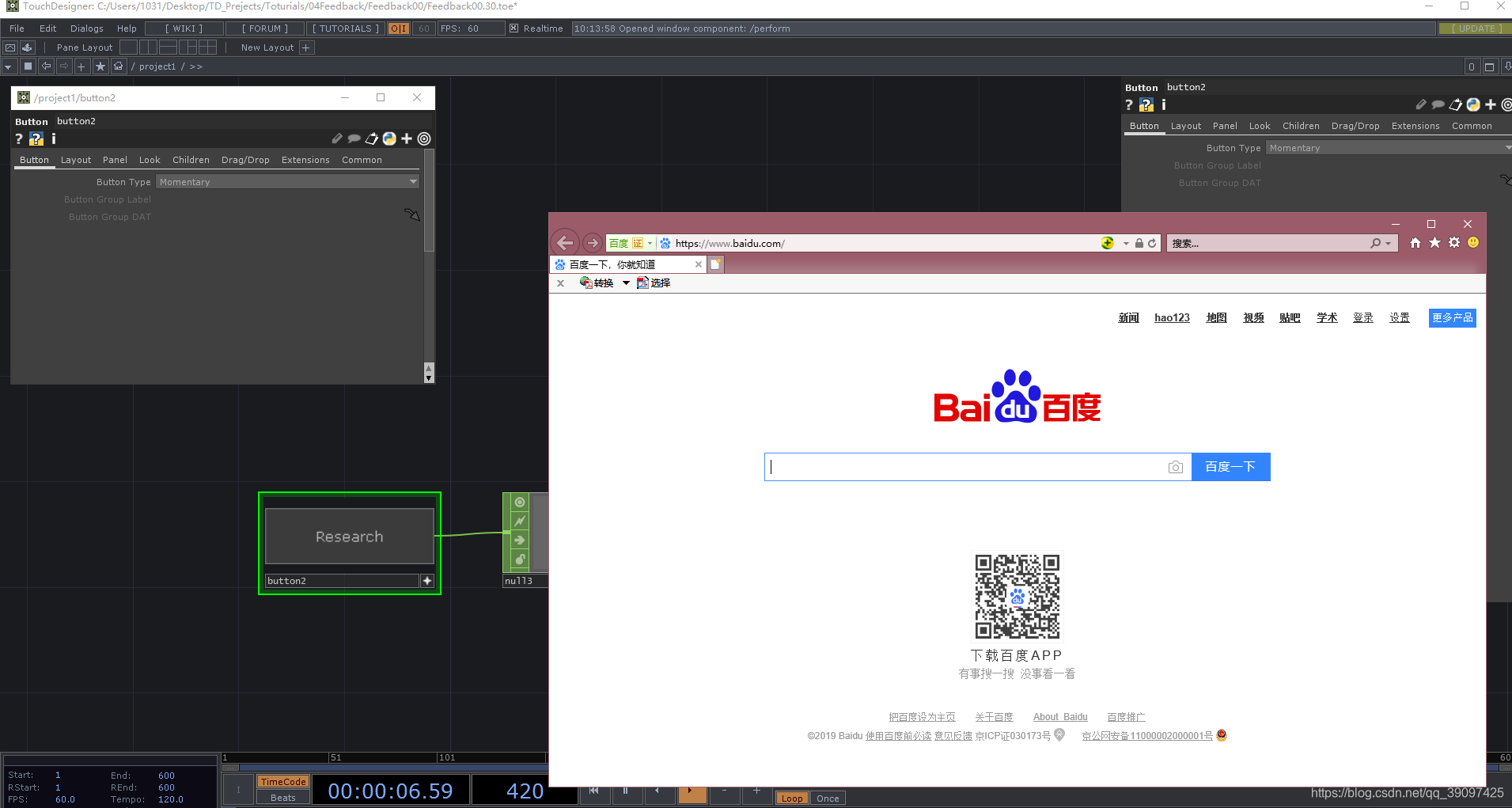Screen dimensions: 1512x808
Task: Open the 转换 dropdown in the translate bar
Action: (x=627, y=283)
